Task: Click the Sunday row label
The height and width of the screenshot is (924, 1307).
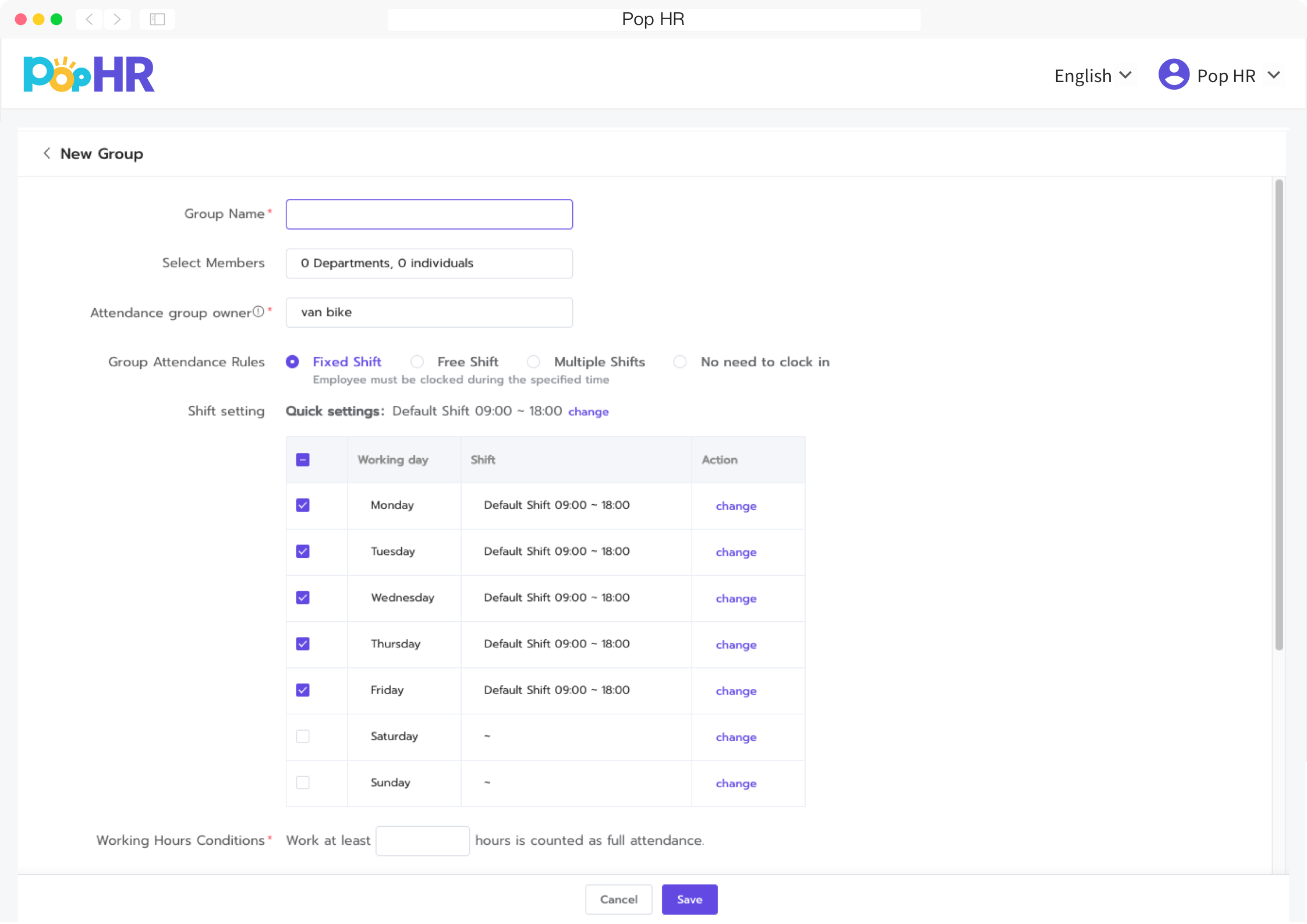Action: [390, 782]
